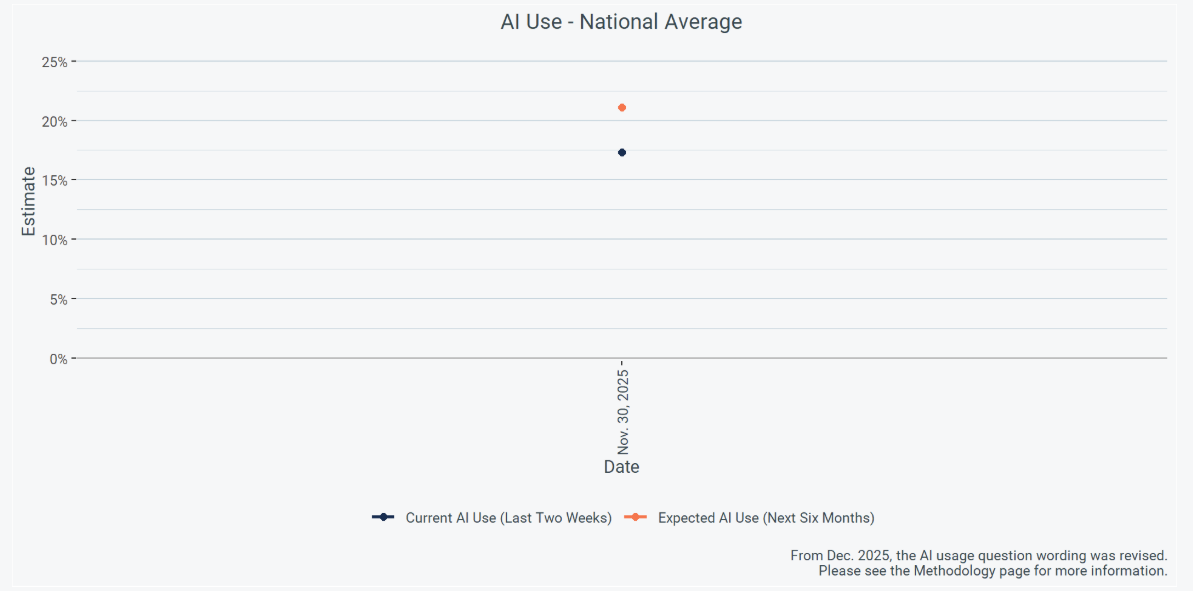The height and width of the screenshot is (591, 1193).
Task: Click the 0% y-axis tick label
Action: [57, 358]
